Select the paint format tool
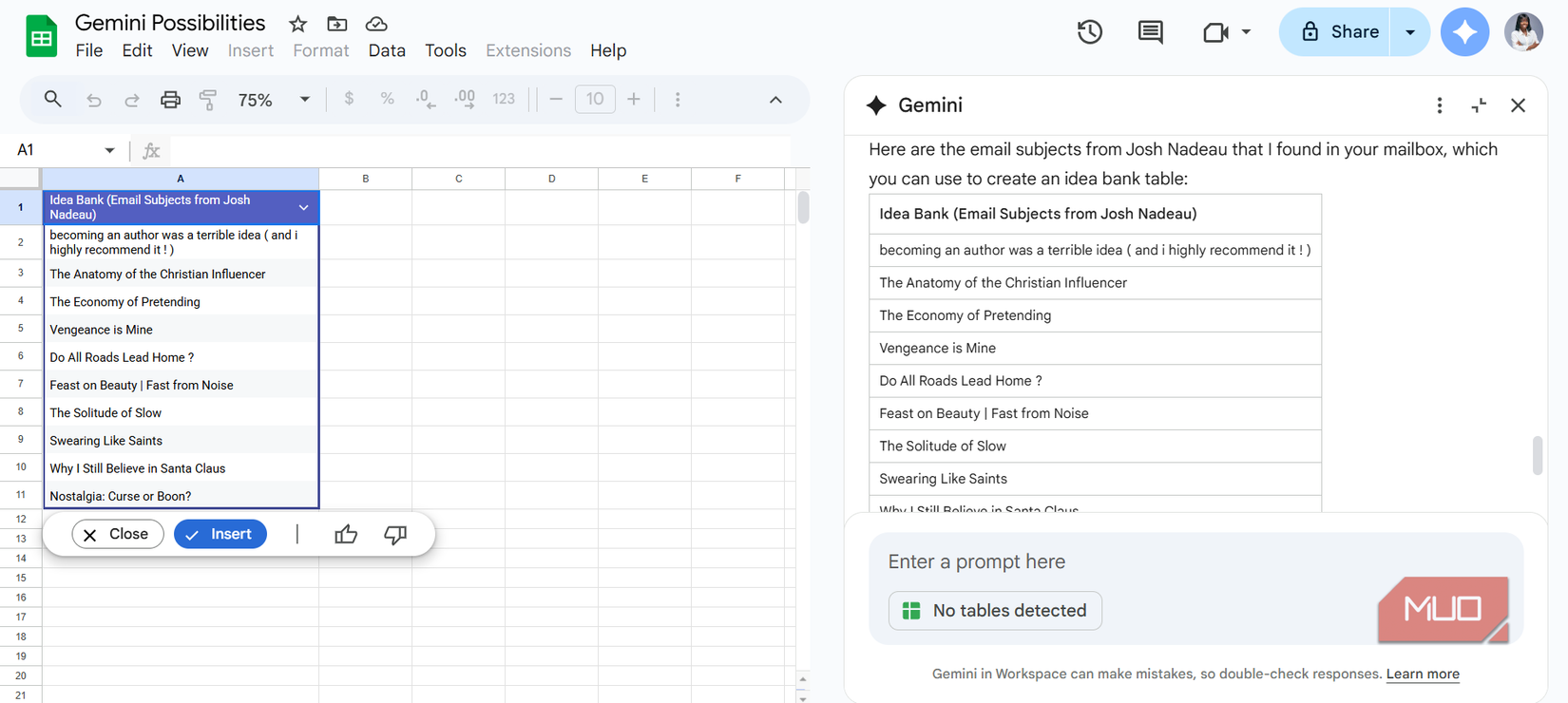 [208, 100]
